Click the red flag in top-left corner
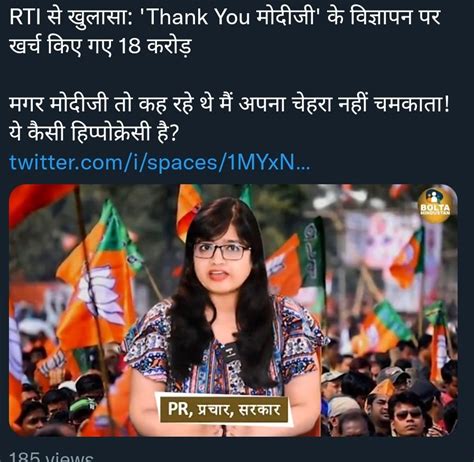Screen dimensions: 474x462 click(40, 203)
